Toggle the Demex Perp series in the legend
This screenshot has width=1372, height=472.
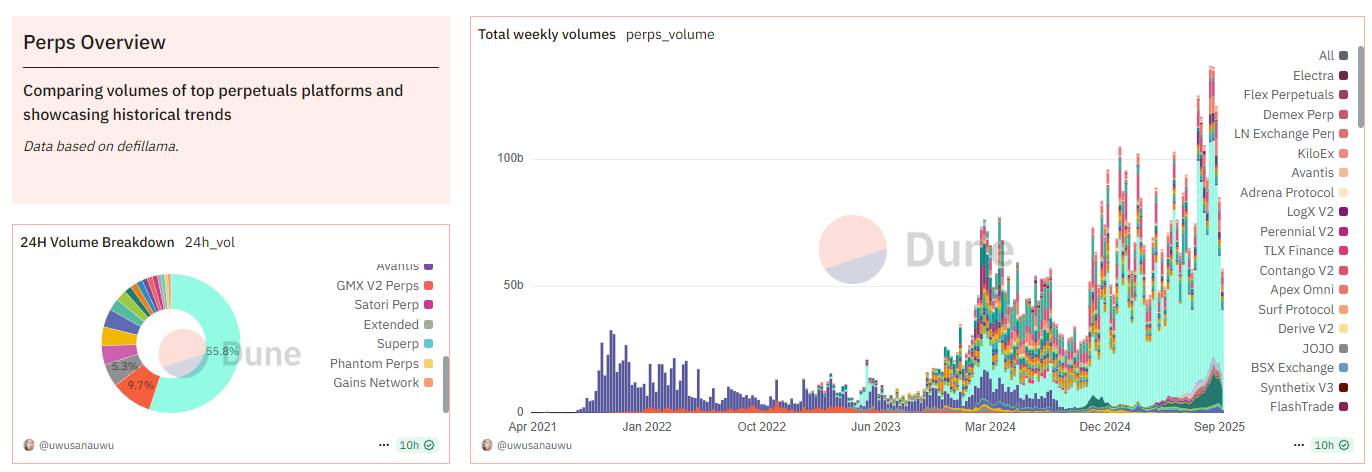[x=1306, y=115]
